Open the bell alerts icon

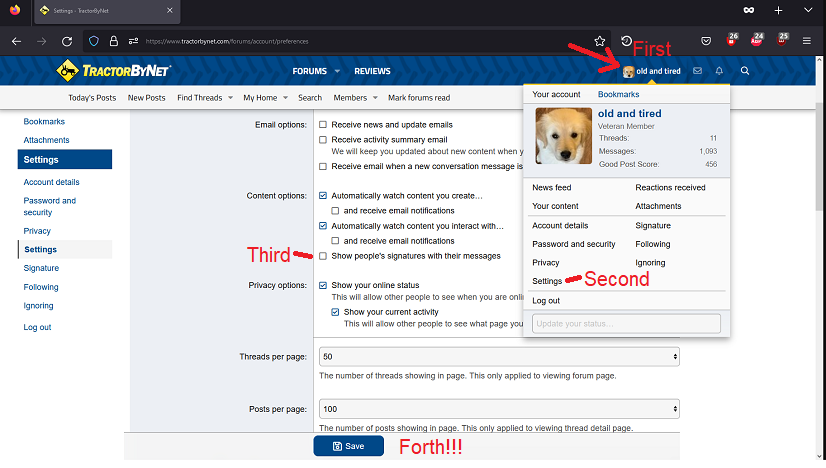pyautogui.click(x=719, y=71)
